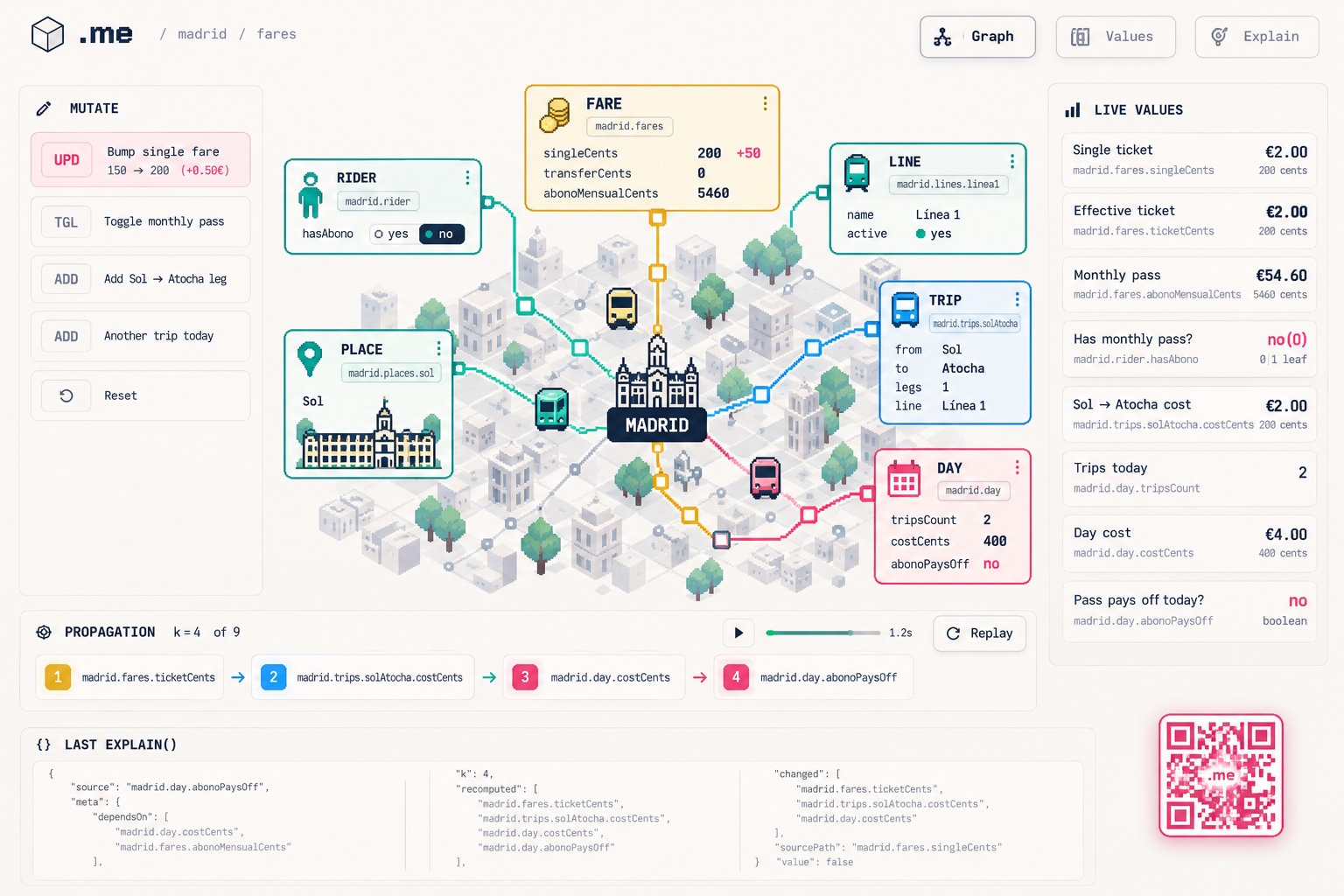Click the DAY calendar icon
The height and width of the screenshot is (896, 1344).
[904, 479]
